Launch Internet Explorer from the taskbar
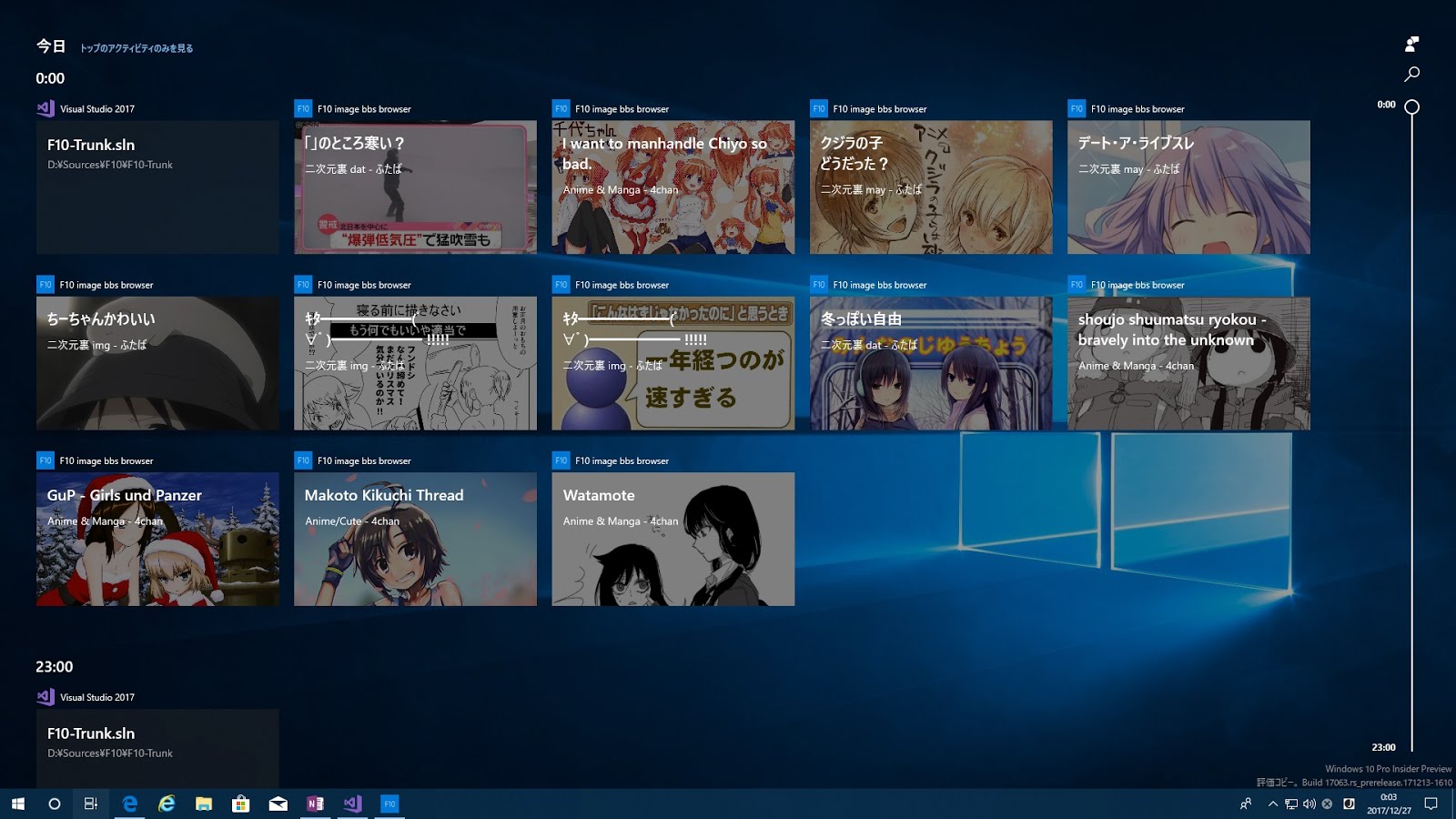1456x819 pixels. coord(167,804)
